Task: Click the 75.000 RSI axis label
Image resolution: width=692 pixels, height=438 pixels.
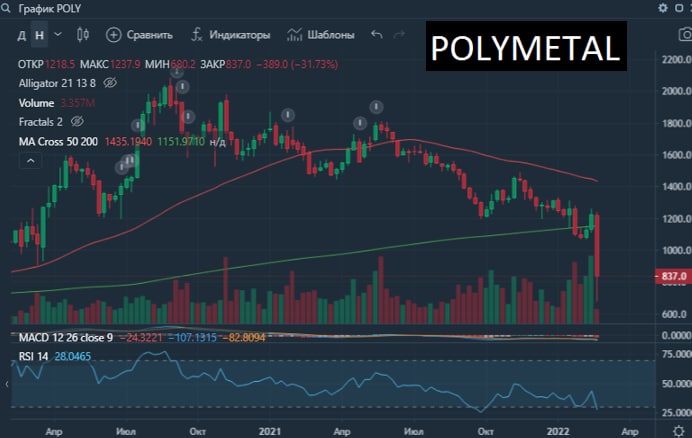Action: 677,354
